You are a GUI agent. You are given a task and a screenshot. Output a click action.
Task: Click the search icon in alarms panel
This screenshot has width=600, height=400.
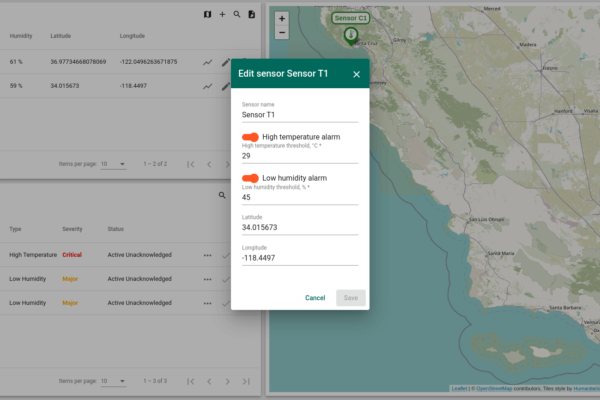(222, 196)
